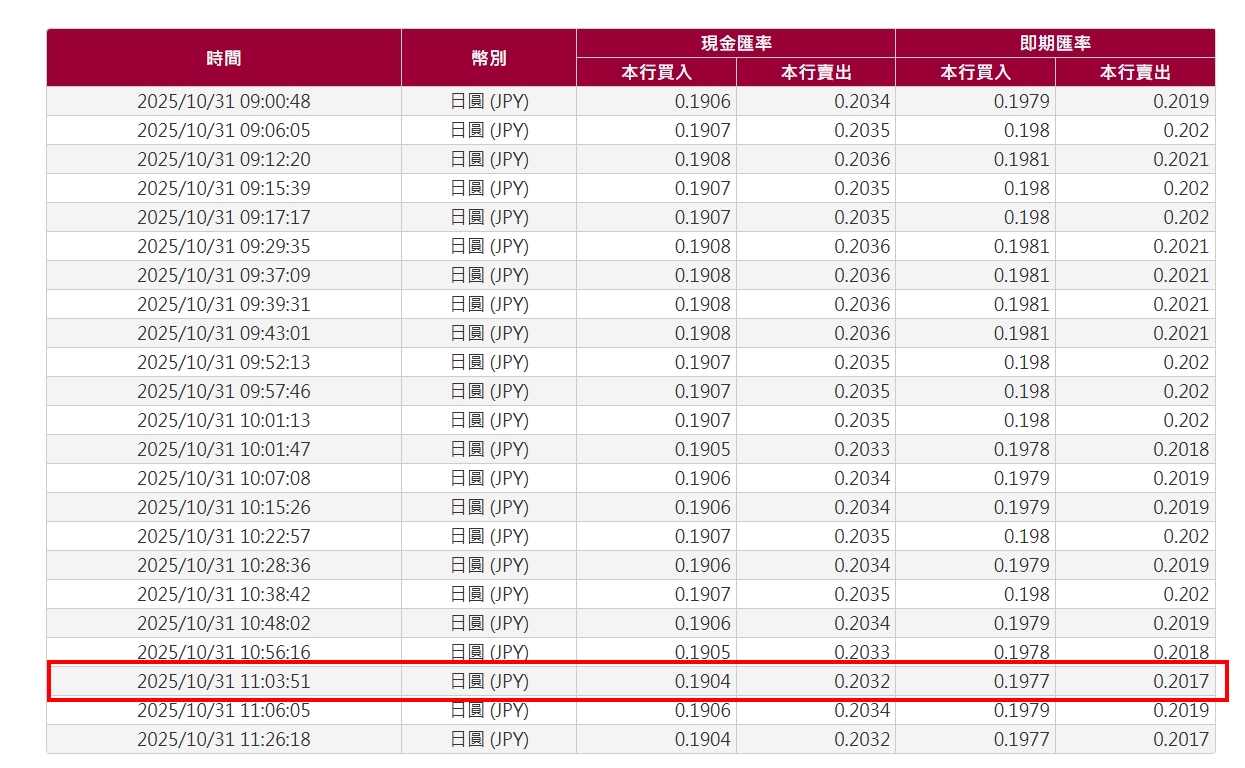This screenshot has width=1245, height=768.
Task: Click the highlighted 11:03:51 timestamp cell
Action: click(224, 682)
